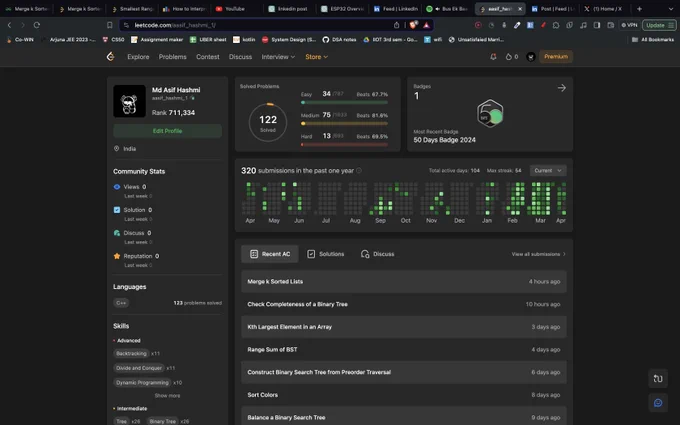The width and height of the screenshot is (680, 425).
Task: Open the notifications bell
Action: coord(493,56)
